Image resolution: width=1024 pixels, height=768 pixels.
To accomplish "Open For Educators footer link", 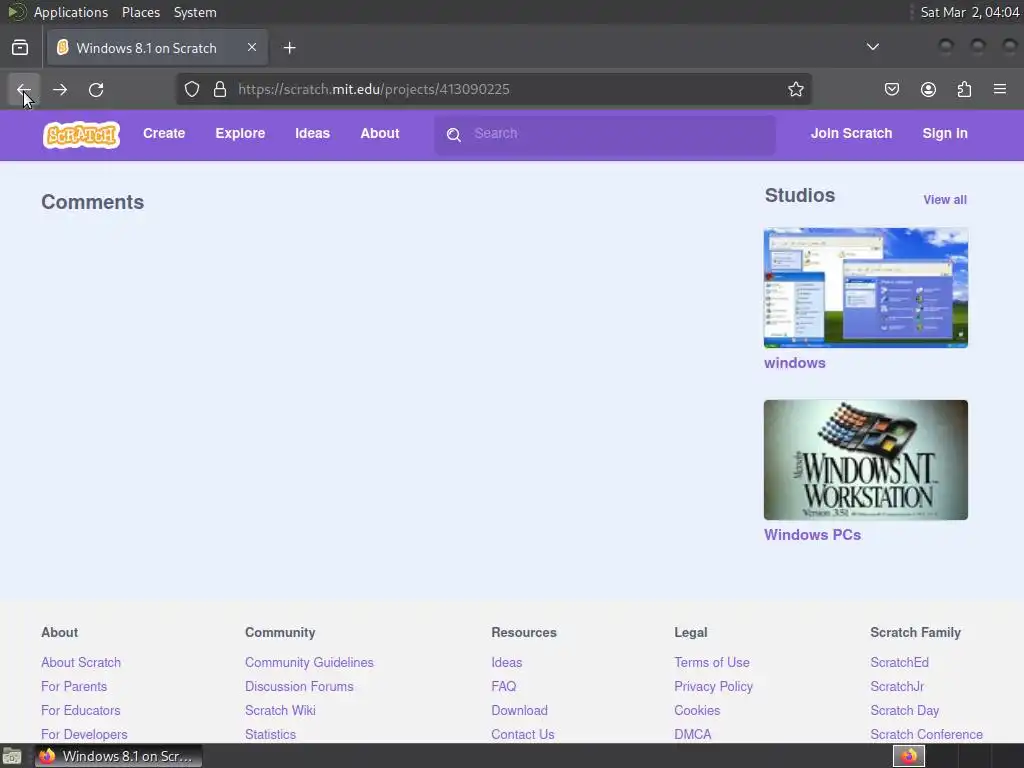I will pos(80,711).
